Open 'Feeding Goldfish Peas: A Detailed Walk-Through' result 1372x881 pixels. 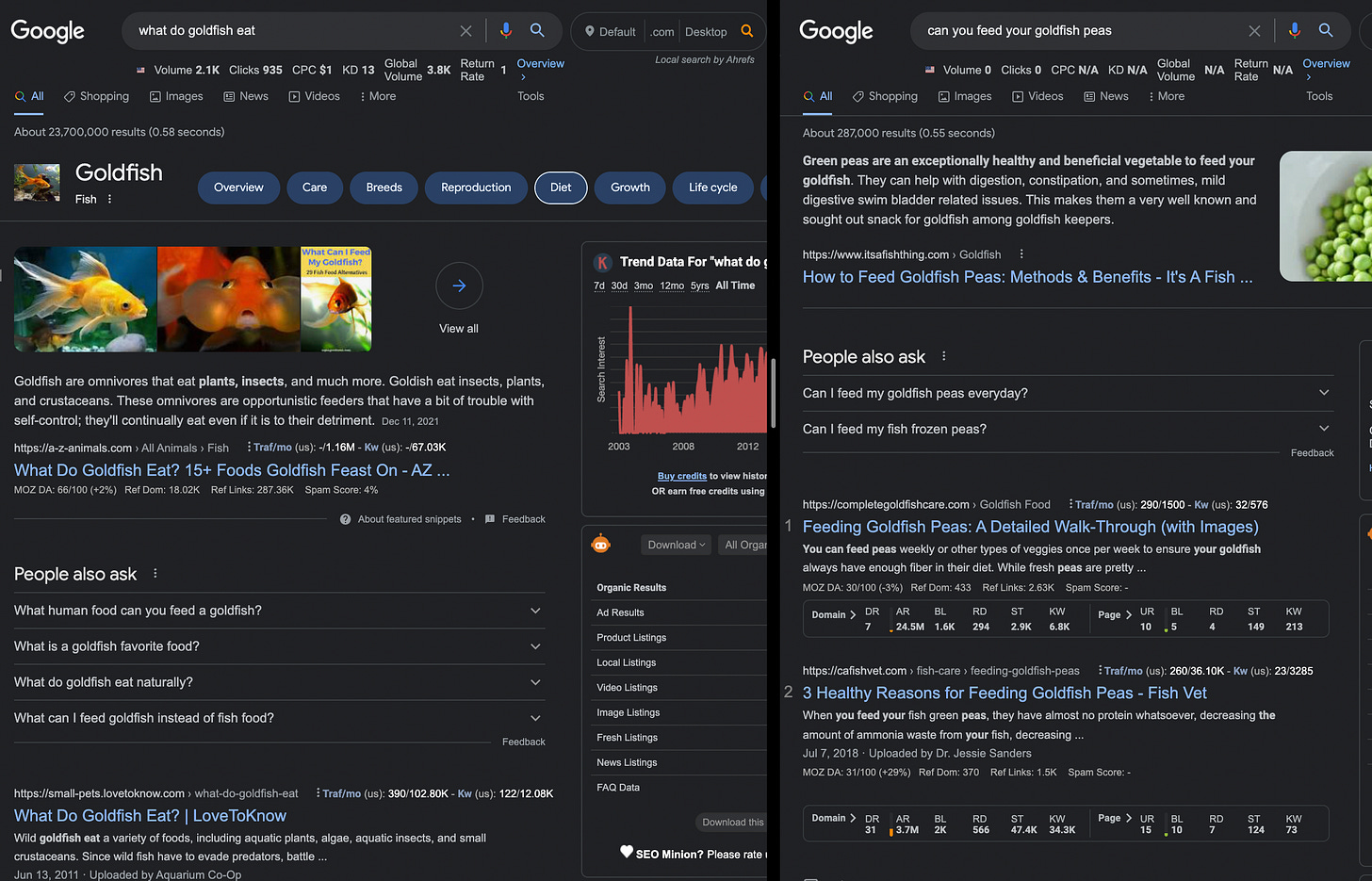(x=1031, y=527)
